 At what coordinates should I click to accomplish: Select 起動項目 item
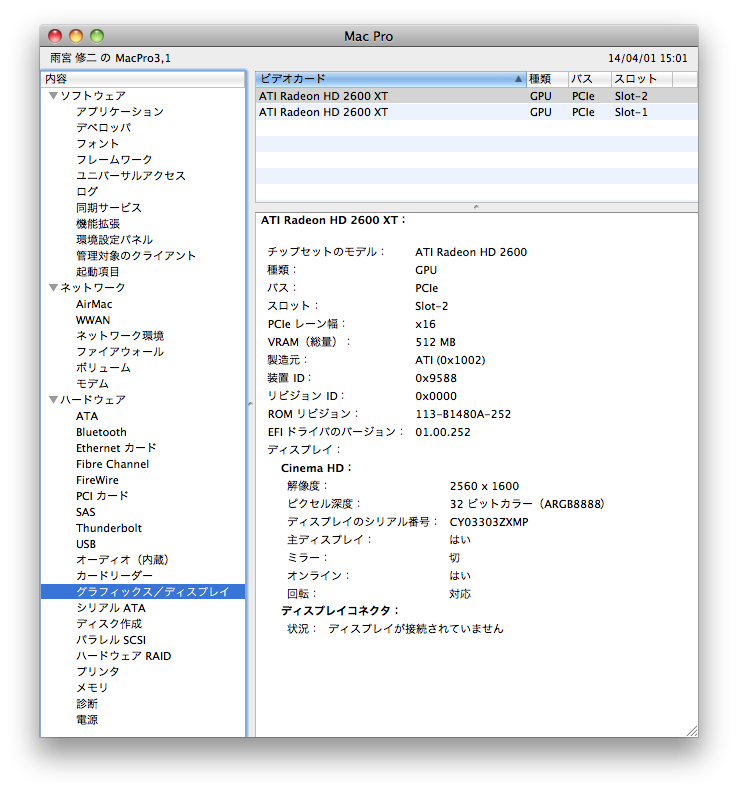pos(97,272)
